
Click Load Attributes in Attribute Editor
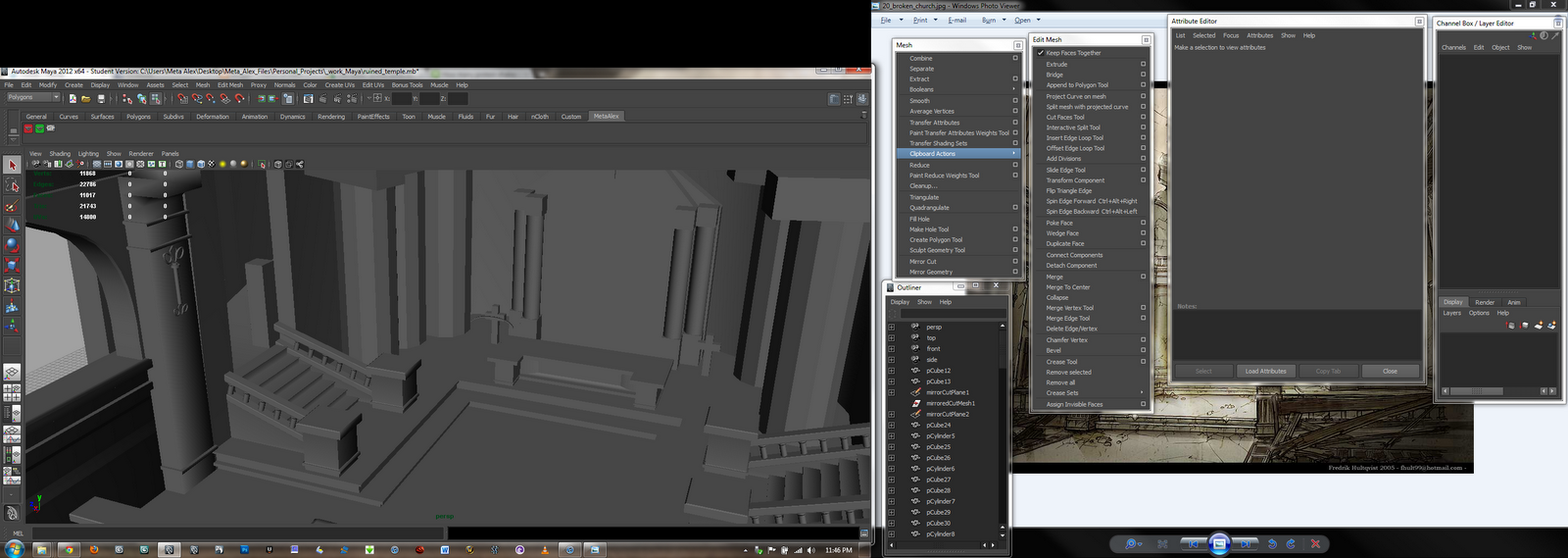(1265, 371)
